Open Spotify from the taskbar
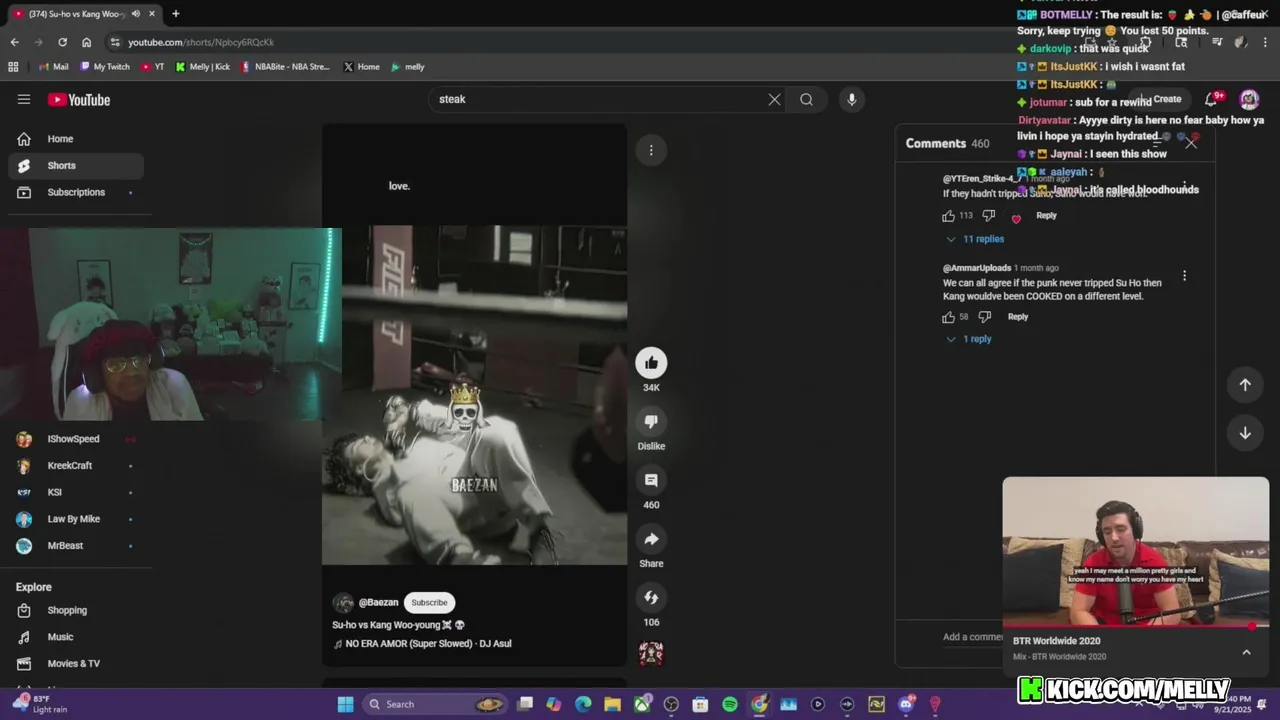Viewport: 1280px width, 720px height. 730,704
